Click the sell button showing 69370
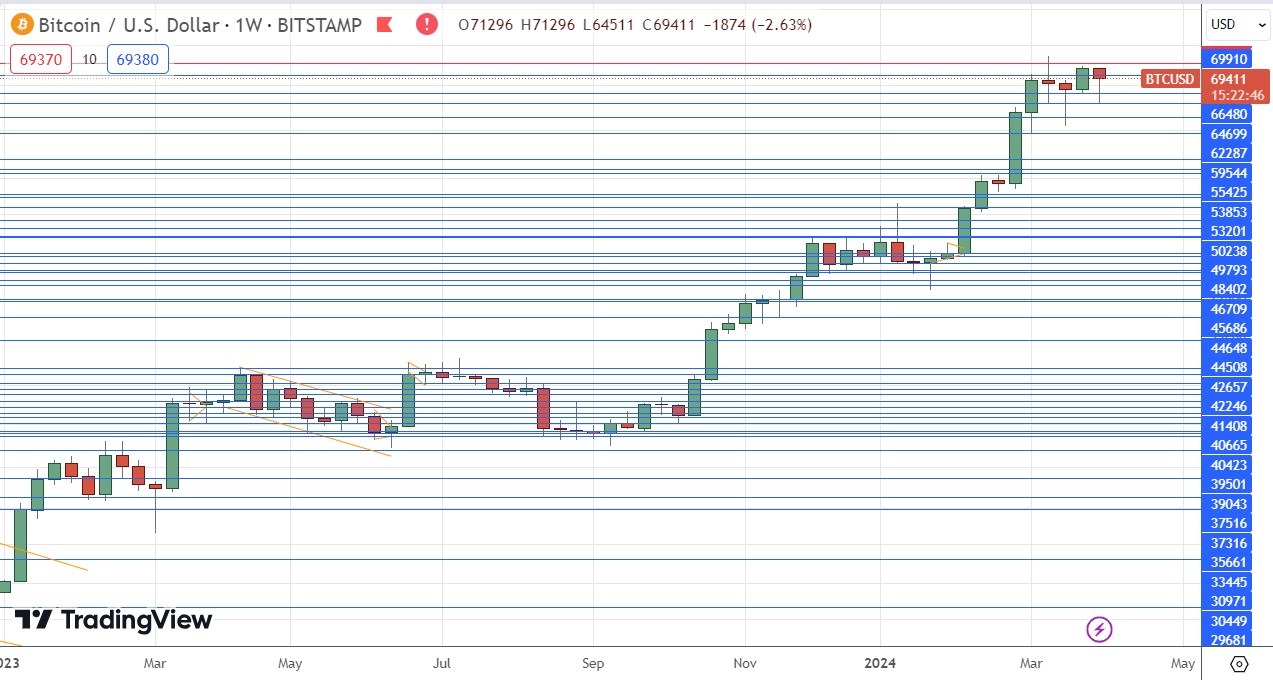This screenshot has height=680, width=1273. (x=40, y=59)
